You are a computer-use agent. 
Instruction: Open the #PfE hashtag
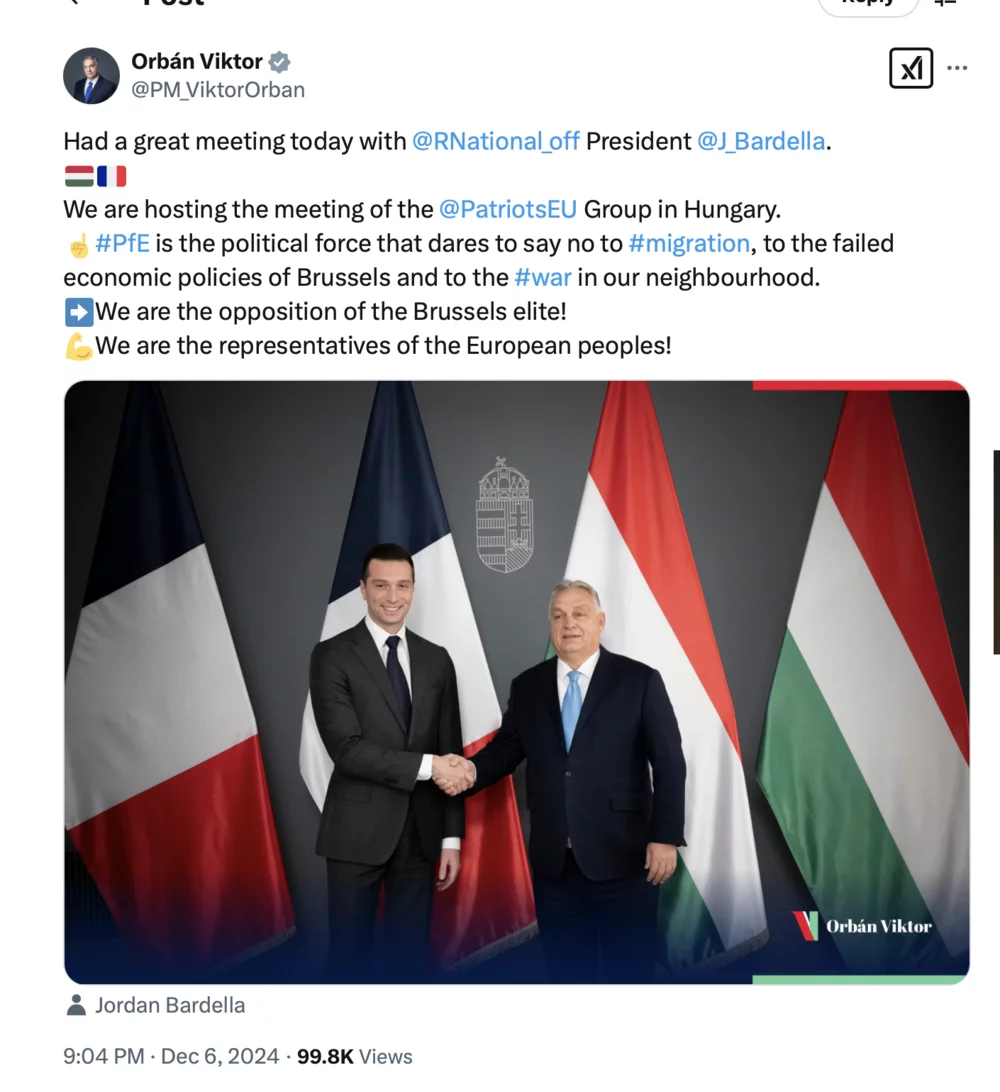[x=122, y=244]
